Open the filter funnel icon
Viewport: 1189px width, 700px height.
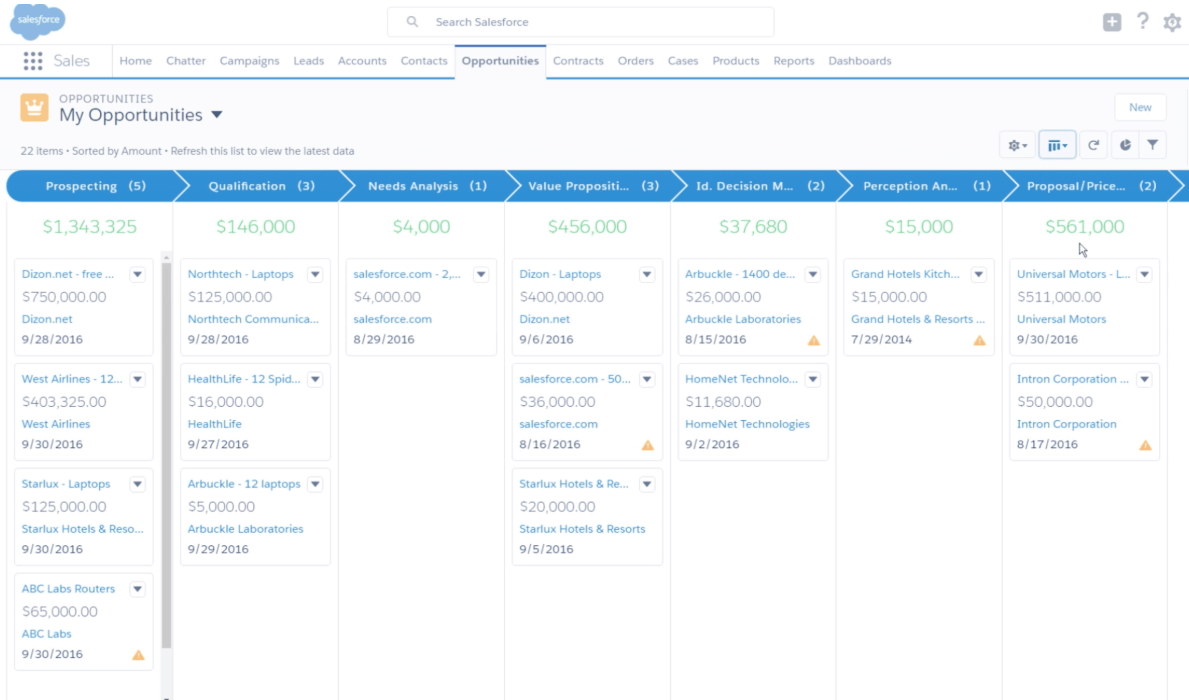1153,145
